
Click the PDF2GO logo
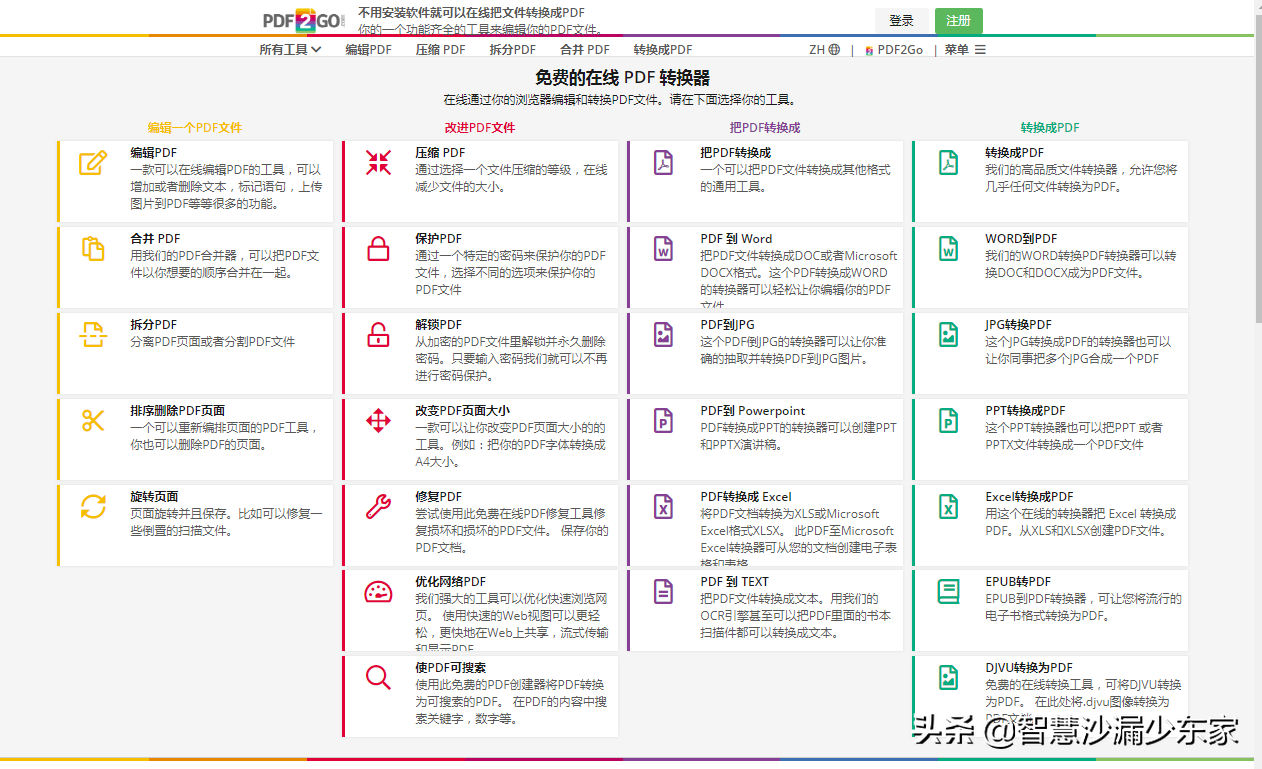point(304,20)
